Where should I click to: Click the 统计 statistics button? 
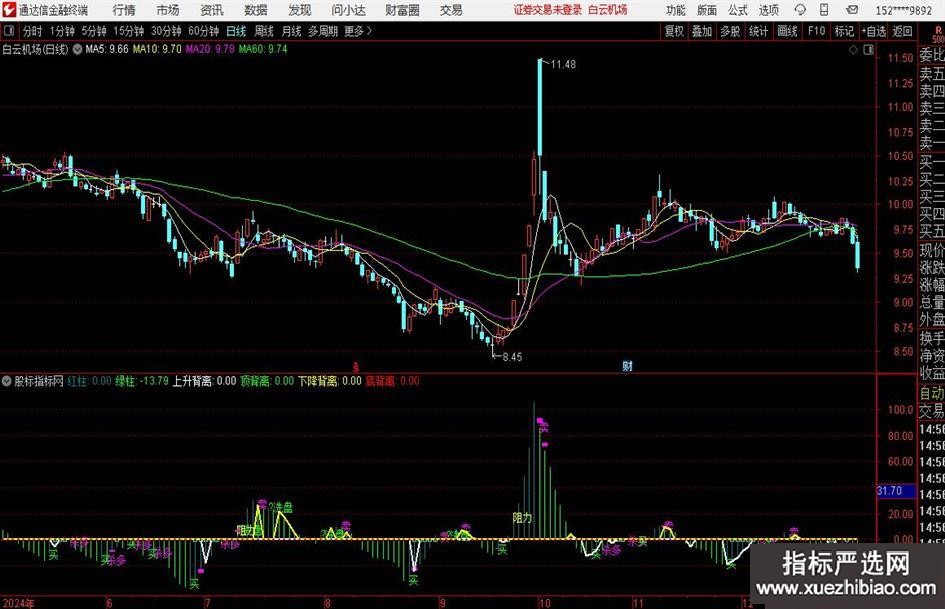(759, 31)
